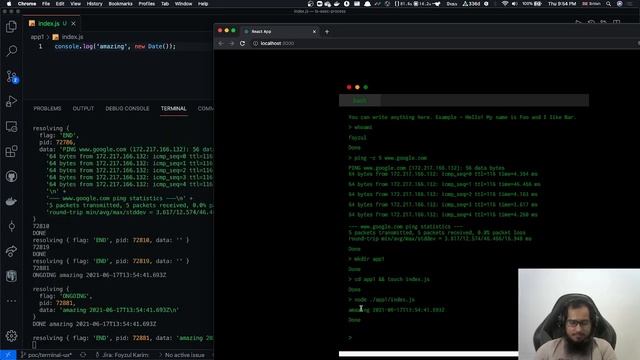Go forward in the Chrome browser
The width and height of the screenshot is (640, 360).
pos(231,43)
